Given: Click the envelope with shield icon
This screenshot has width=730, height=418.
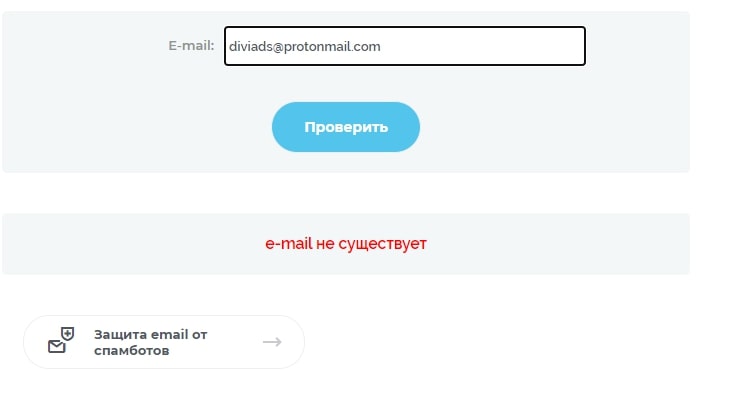Looking at the screenshot, I should tap(61, 340).
